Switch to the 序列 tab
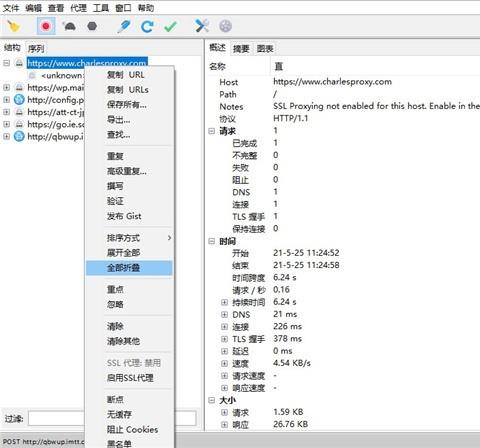The width and height of the screenshot is (480, 448). click(36, 49)
